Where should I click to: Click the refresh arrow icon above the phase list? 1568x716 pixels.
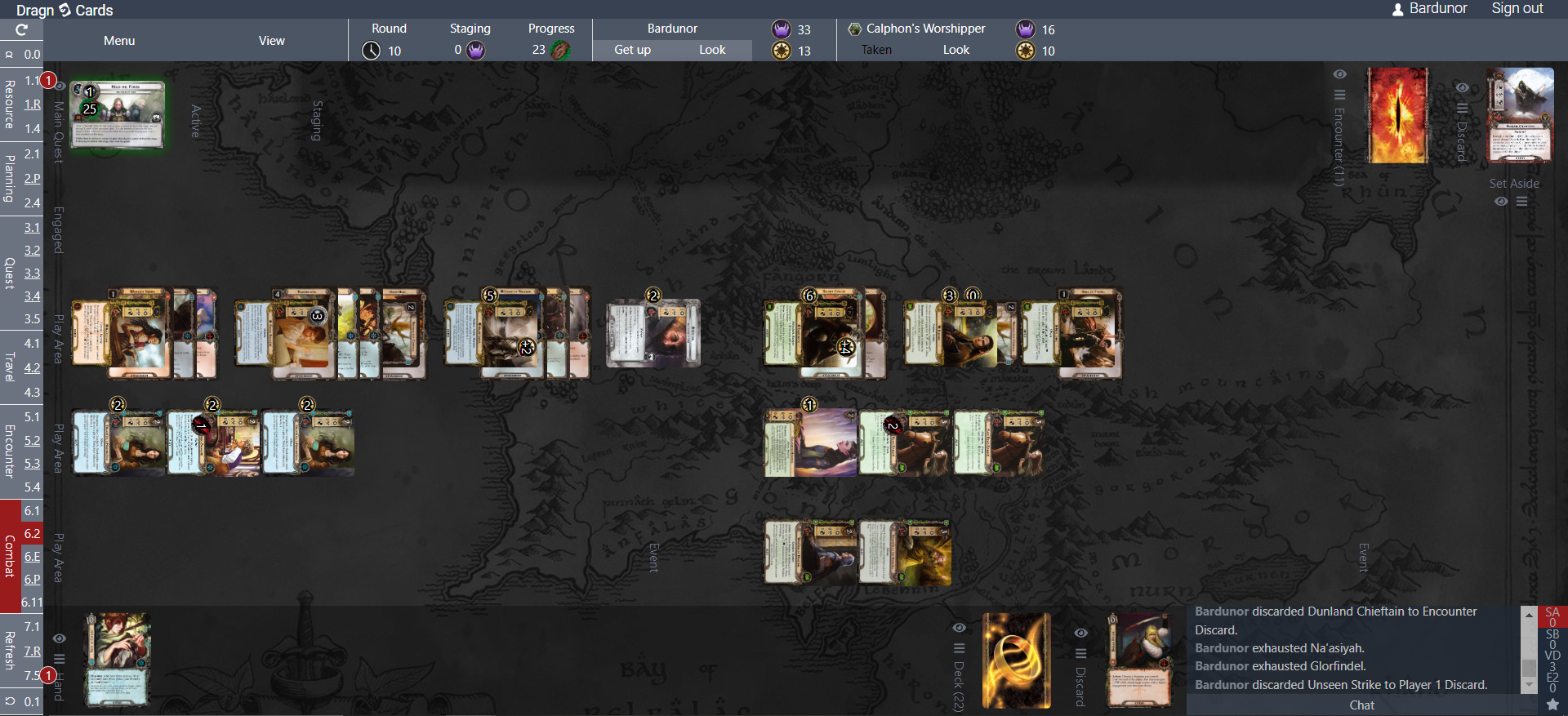[21, 29]
